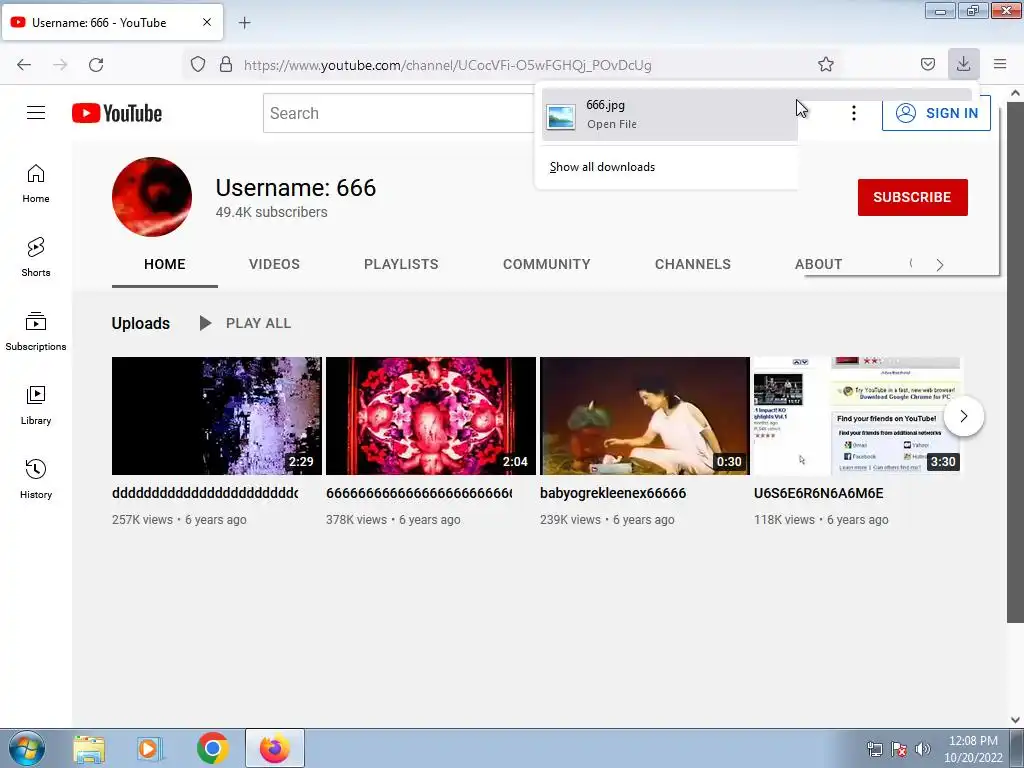Open the tracking protection shield icon
The height and width of the screenshot is (768, 1024).
coord(198,65)
